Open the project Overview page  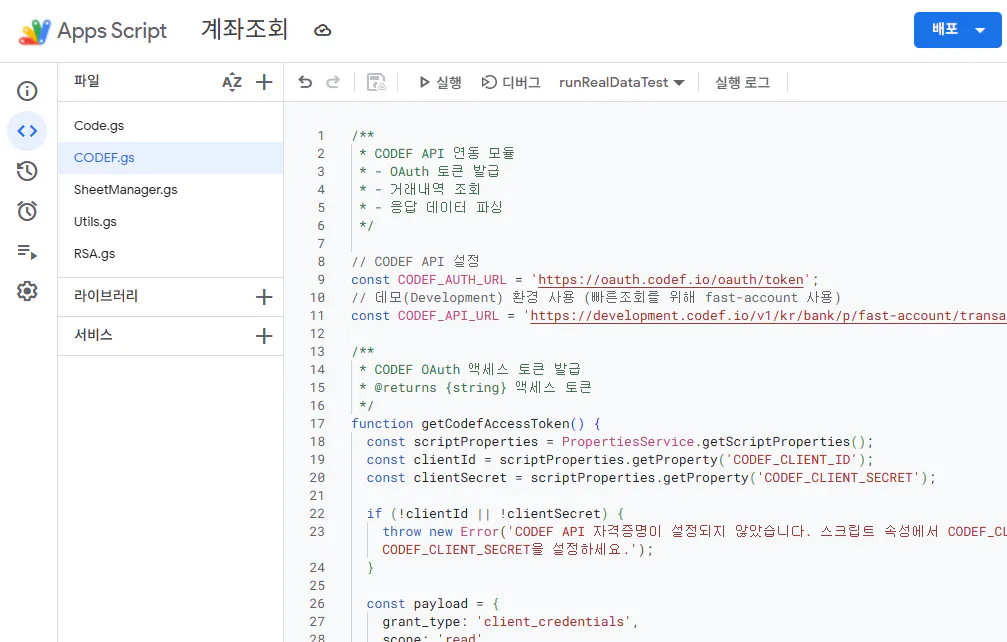[x=27, y=90]
